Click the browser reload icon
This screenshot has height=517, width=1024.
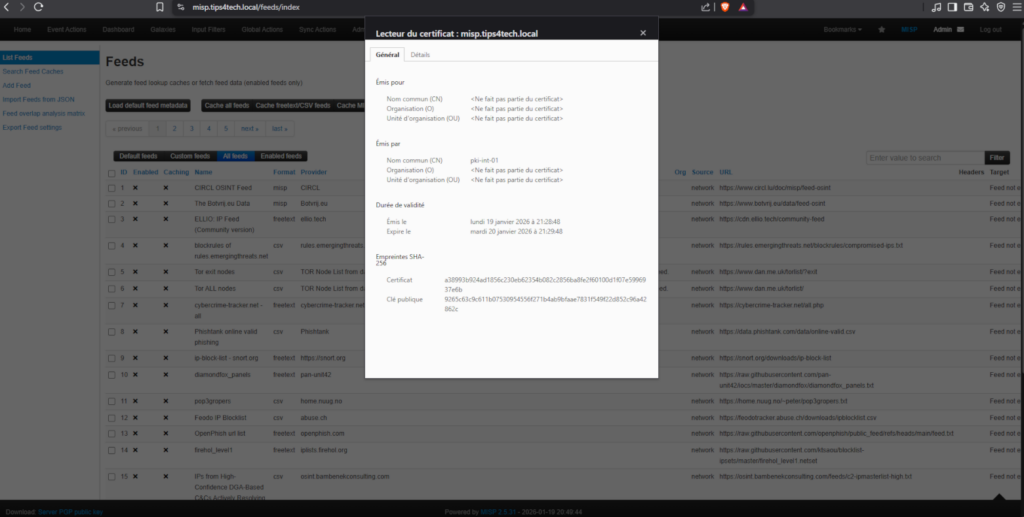(x=38, y=7)
